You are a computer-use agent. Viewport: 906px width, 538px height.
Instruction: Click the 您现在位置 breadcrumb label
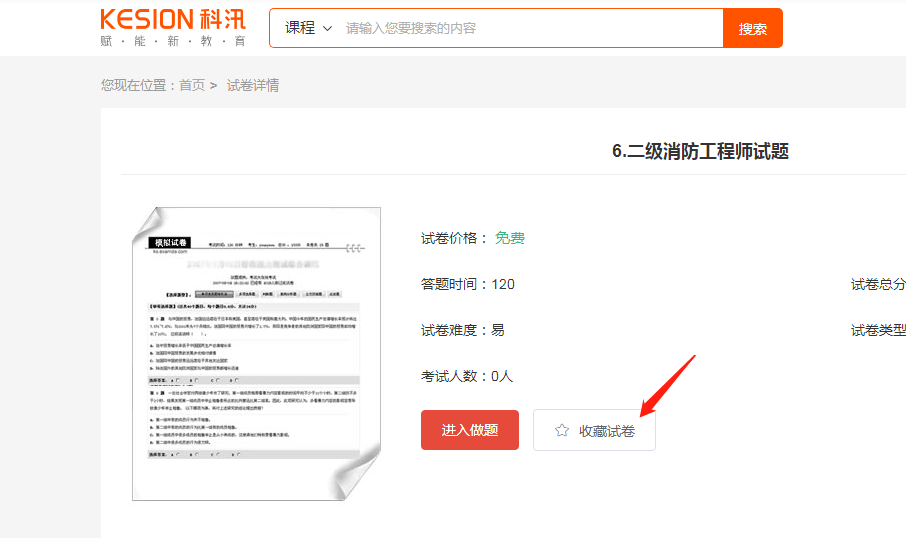(138, 85)
